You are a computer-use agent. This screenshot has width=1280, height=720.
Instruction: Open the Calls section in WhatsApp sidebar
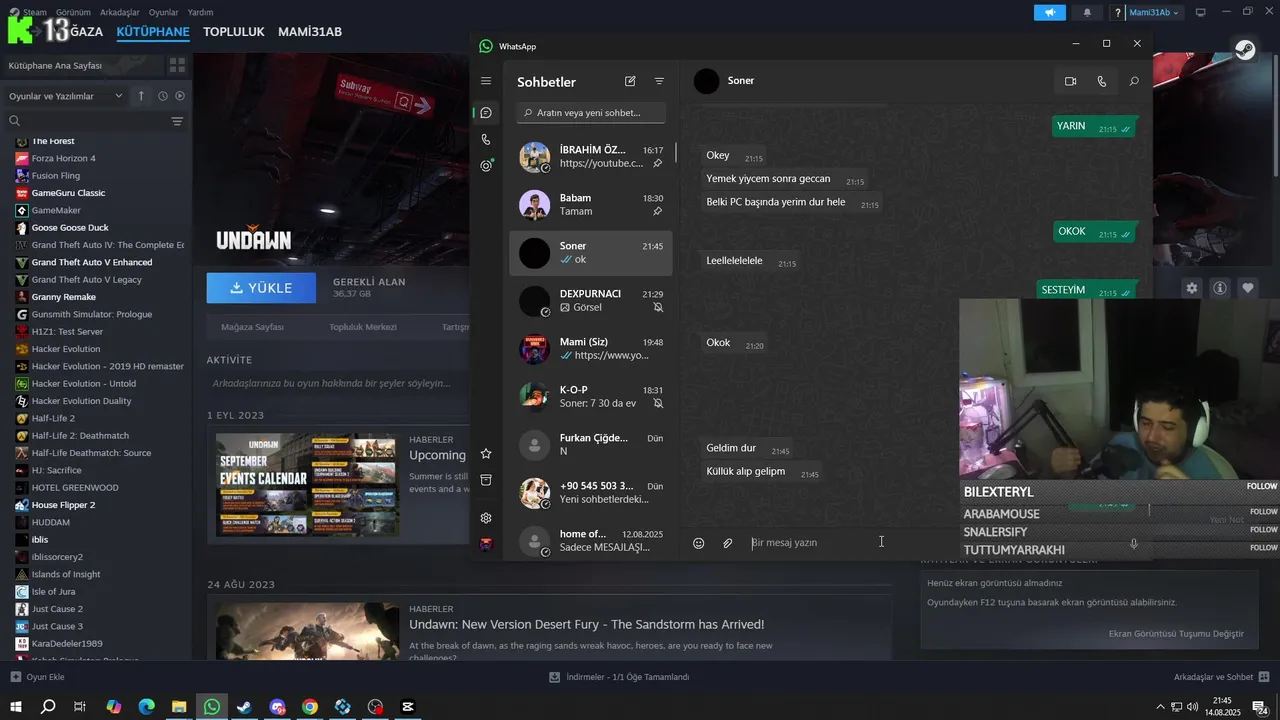coord(486,140)
